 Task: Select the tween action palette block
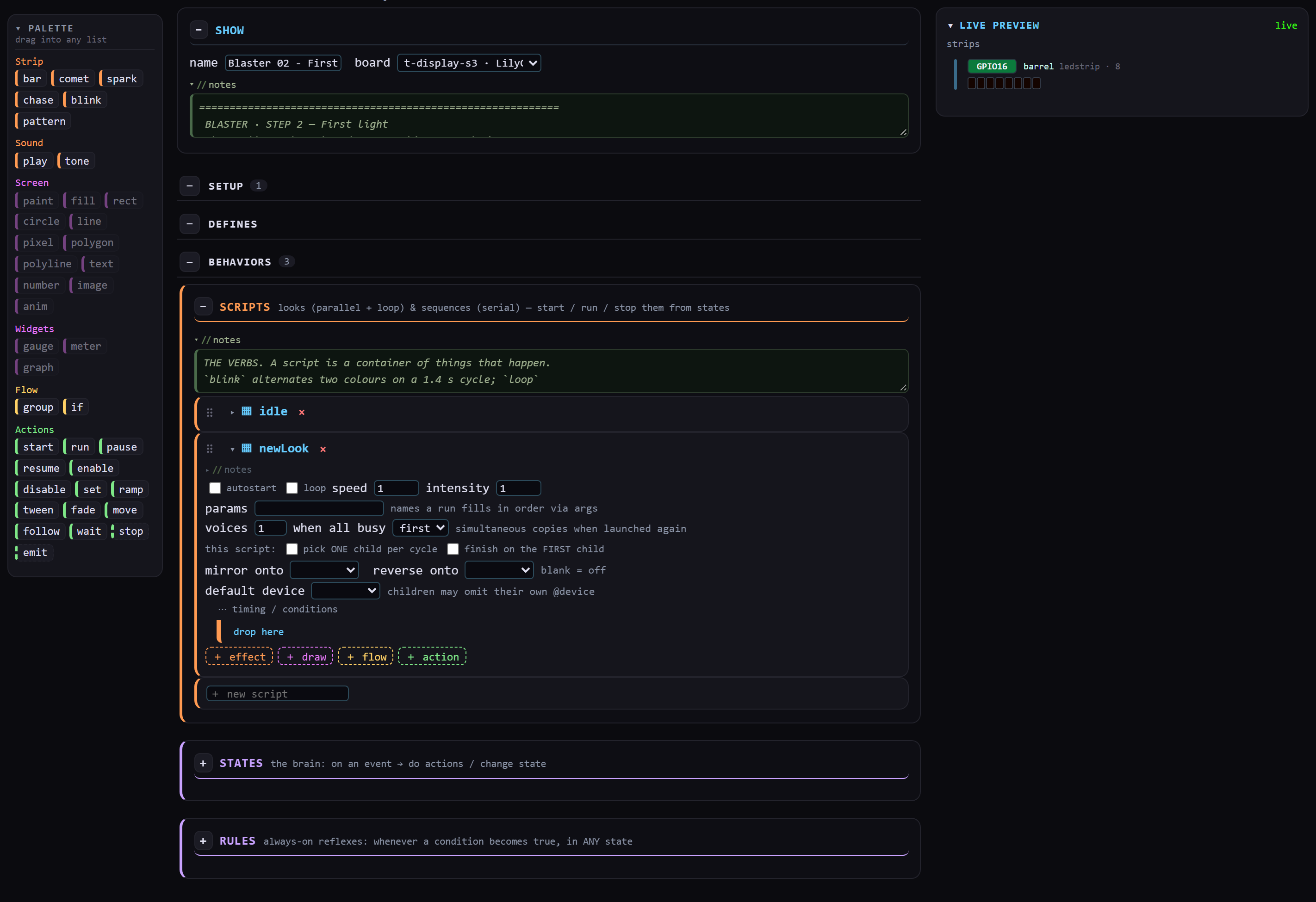click(x=37, y=510)
